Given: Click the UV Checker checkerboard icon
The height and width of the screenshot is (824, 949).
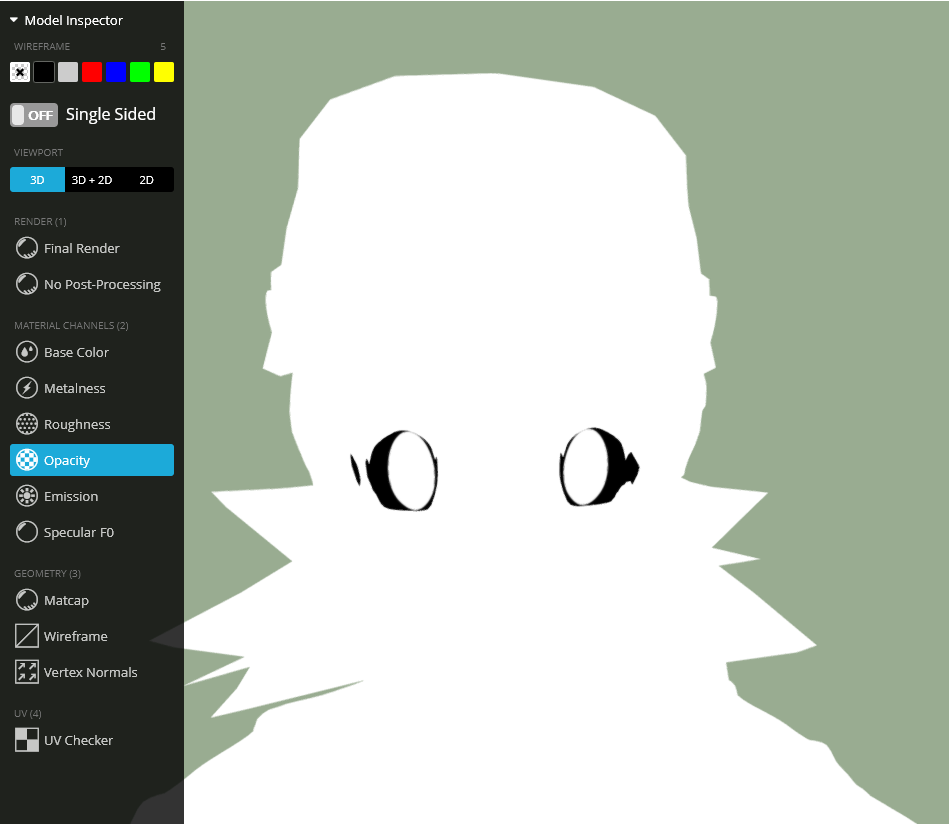Looking at the screenshot, I should 27,740.
